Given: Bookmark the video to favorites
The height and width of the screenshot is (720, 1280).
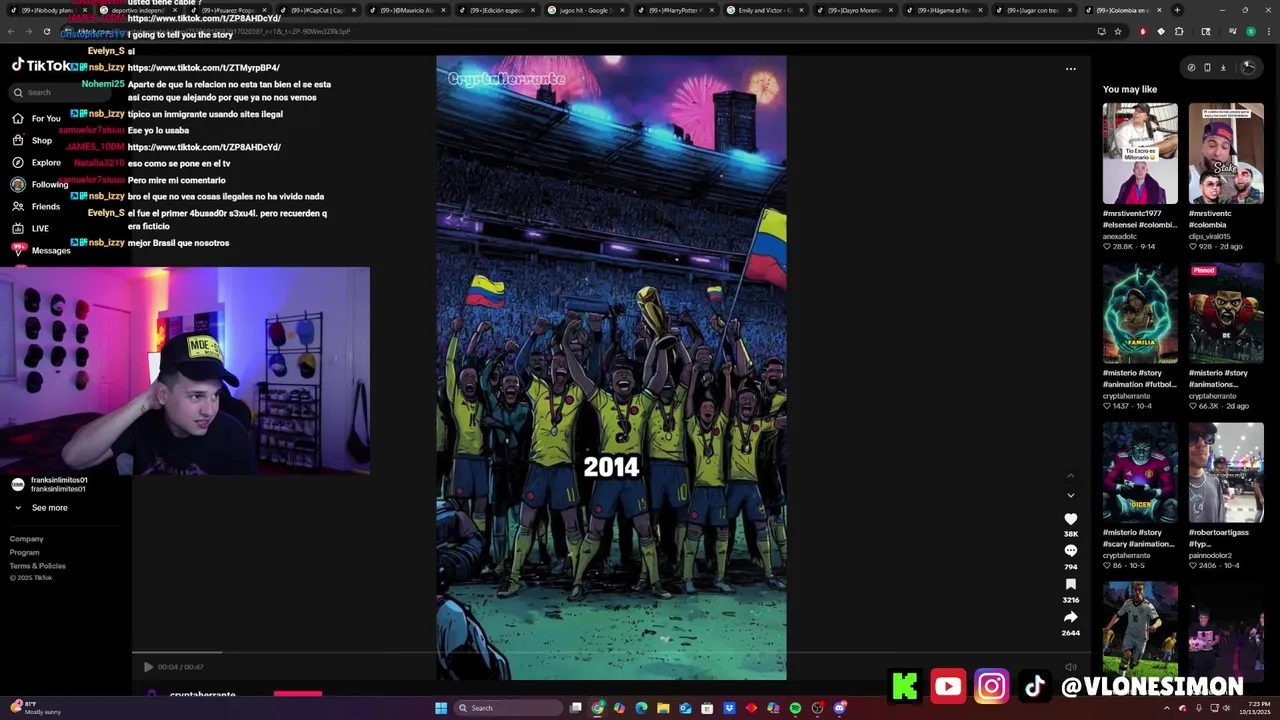Looking at the screenshot, I should point(1070,584).
